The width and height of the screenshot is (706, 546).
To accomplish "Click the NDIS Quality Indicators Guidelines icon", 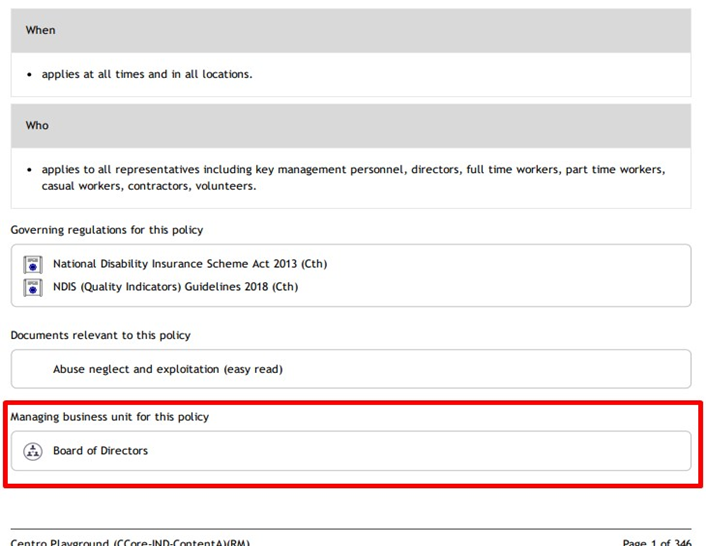I will pos(33,287).
